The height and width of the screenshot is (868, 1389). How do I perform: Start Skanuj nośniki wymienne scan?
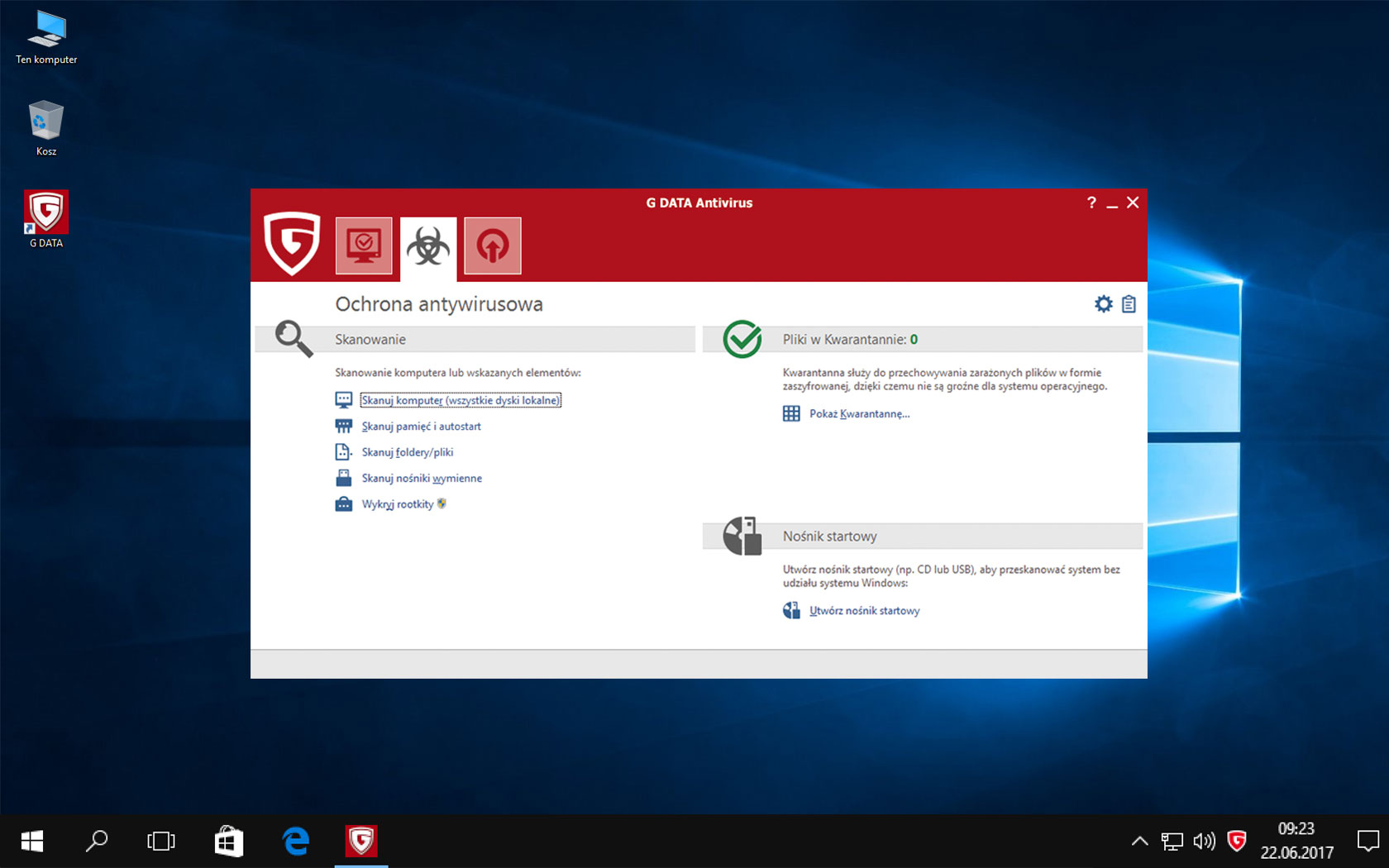coord(422,478)
